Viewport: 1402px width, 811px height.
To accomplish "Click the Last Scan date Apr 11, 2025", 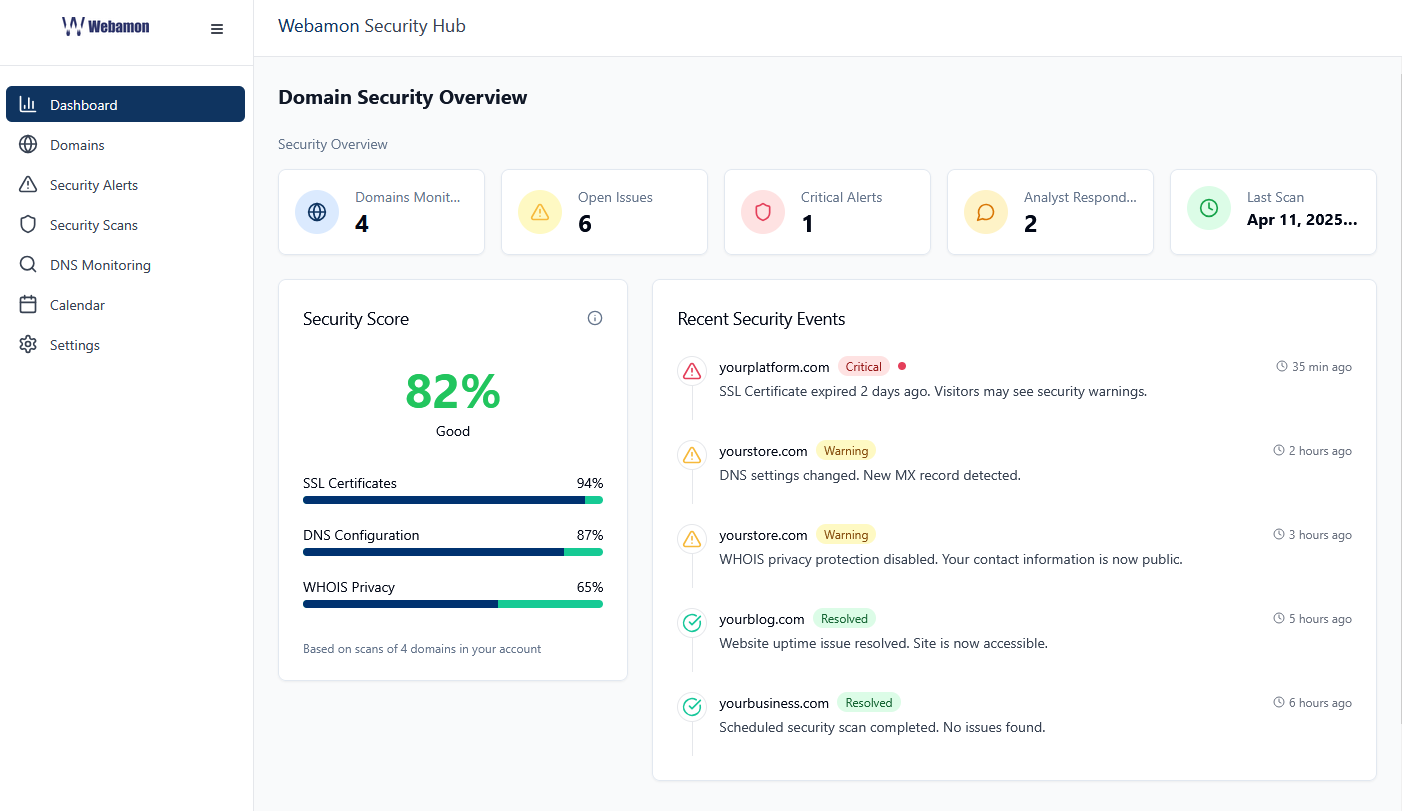I will [x=1302, y=220].
